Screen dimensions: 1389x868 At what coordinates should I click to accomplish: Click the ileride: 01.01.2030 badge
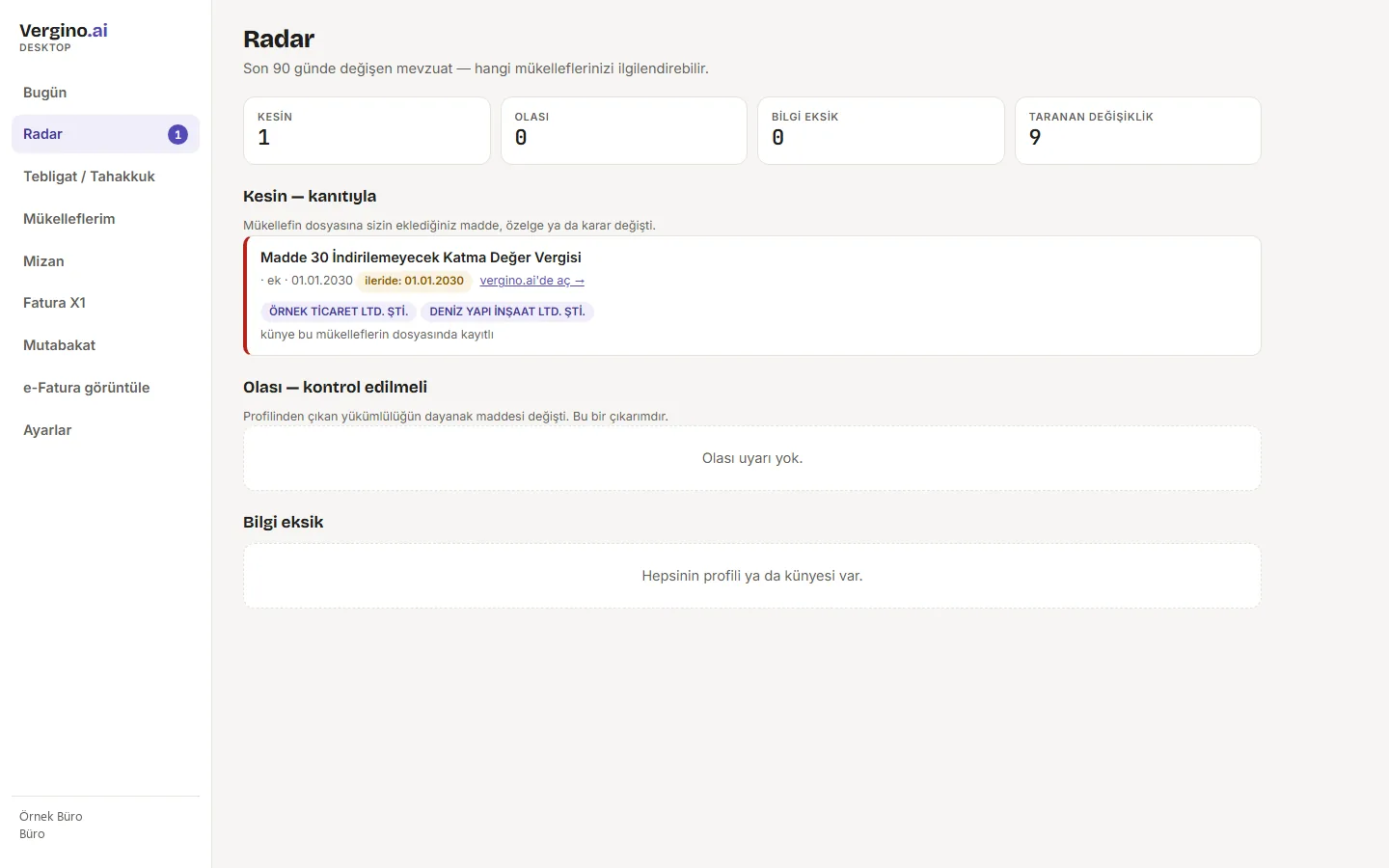[x=414, y=281]
